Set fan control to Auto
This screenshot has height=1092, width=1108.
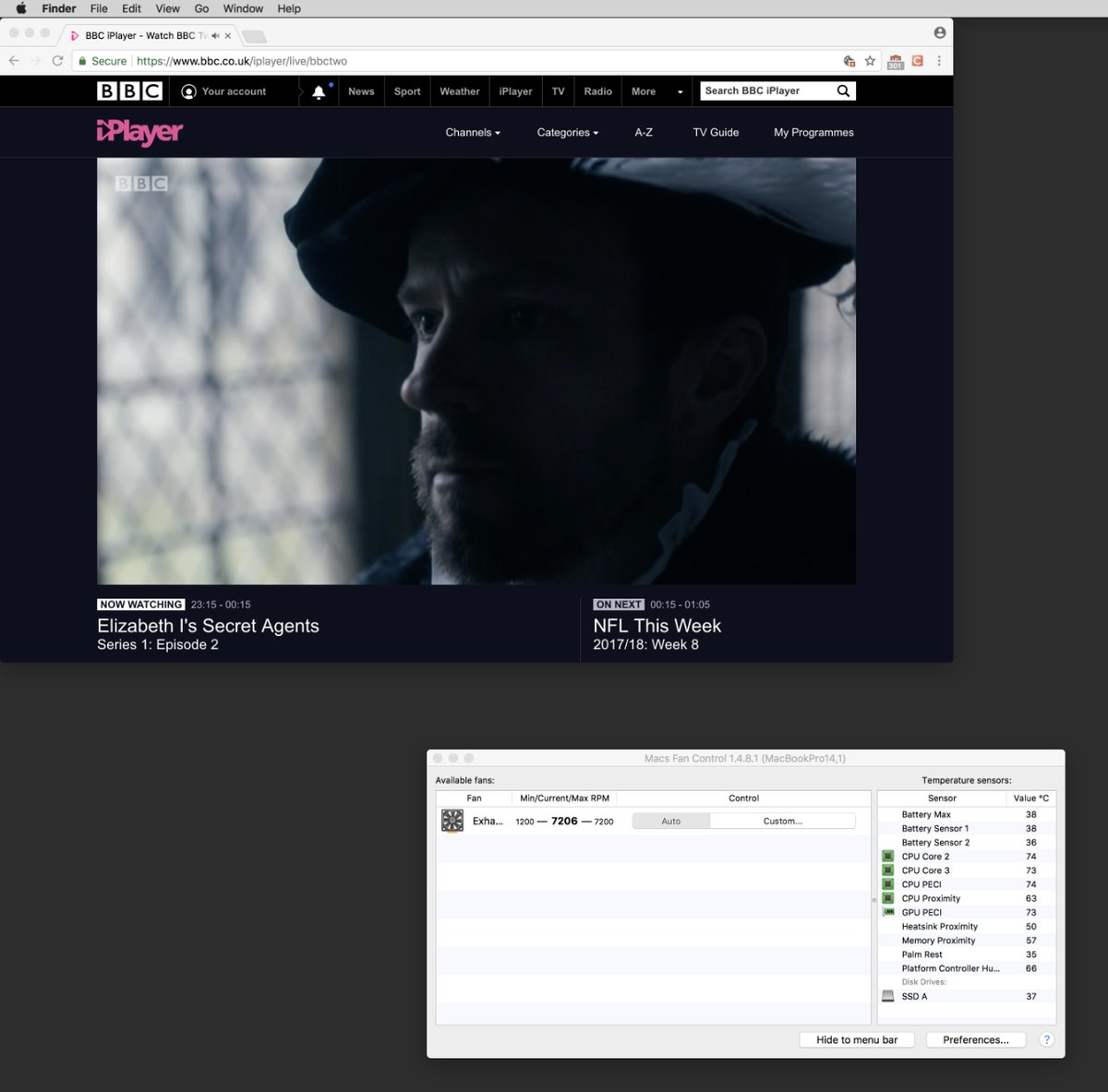(671, 821)
